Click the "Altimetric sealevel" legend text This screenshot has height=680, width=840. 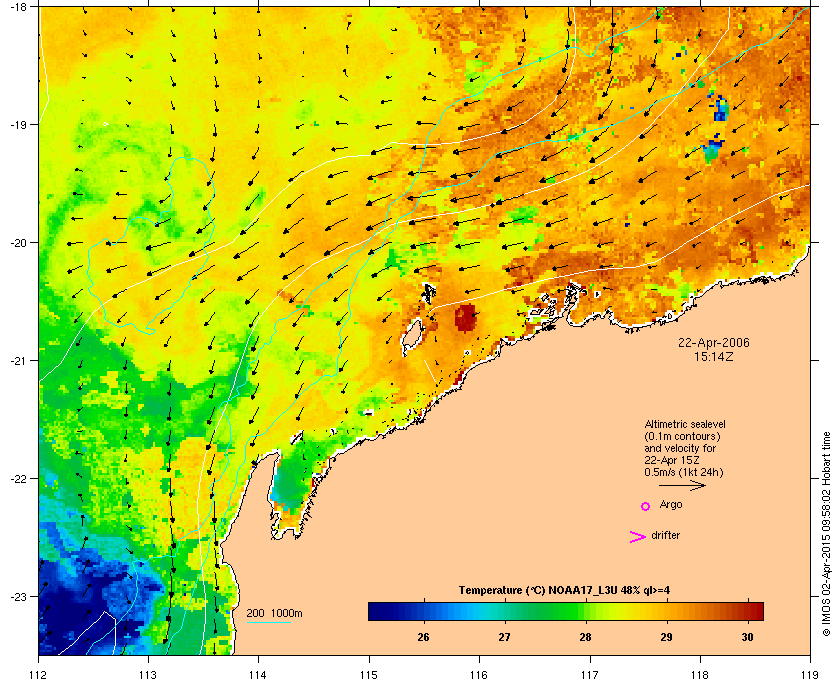pyautogui.click(x=685, y=424)
